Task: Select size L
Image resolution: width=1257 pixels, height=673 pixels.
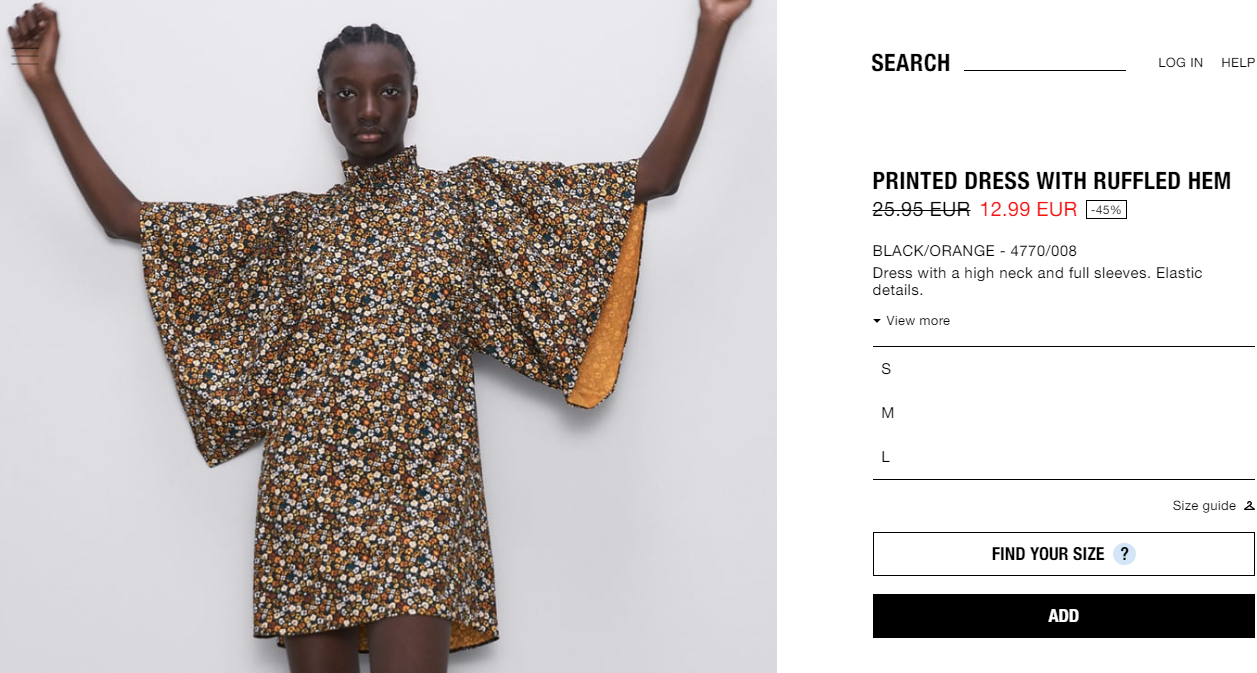Action: click(x=1064, y=457)
